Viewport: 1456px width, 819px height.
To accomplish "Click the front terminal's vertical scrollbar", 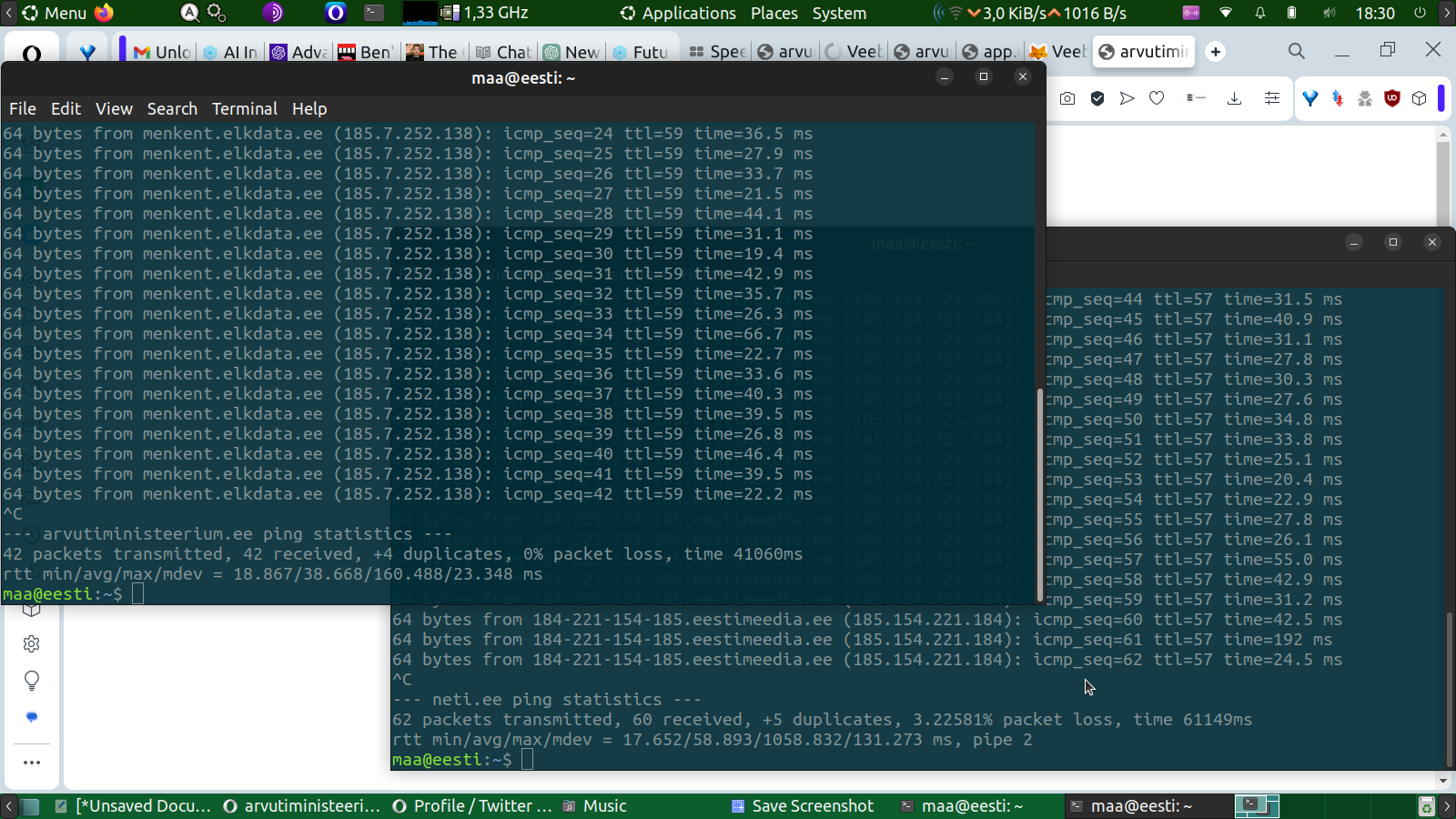I will (1040, 496).
